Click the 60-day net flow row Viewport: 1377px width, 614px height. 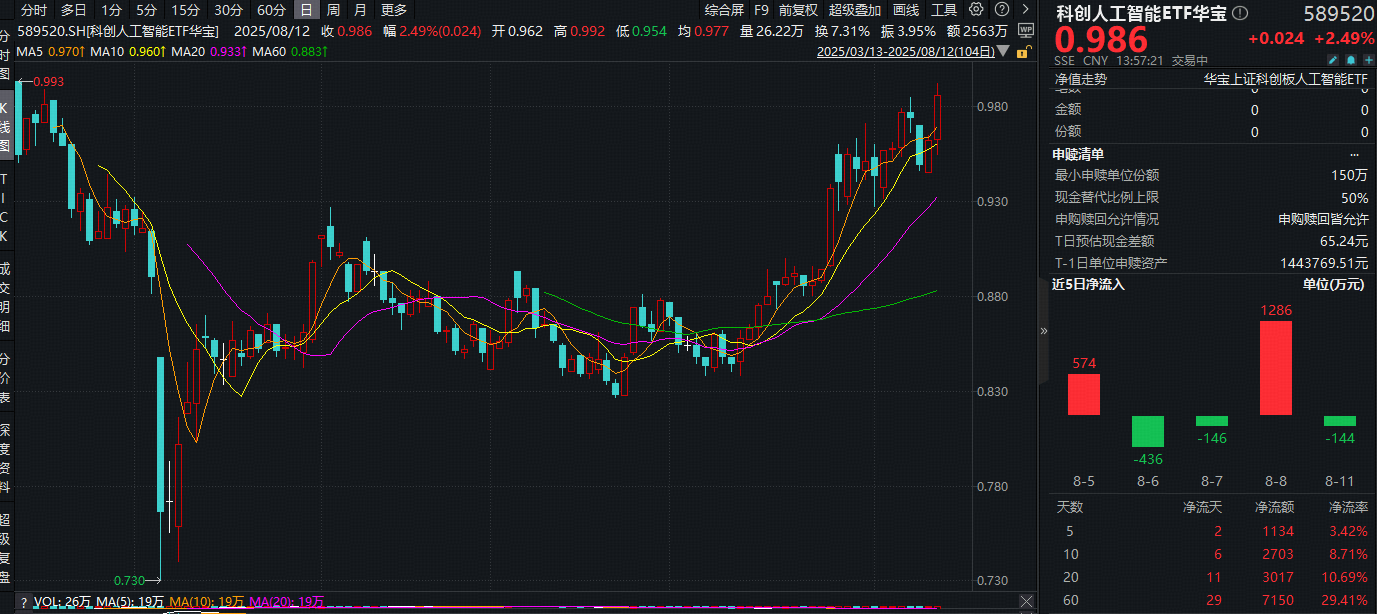1211,599
